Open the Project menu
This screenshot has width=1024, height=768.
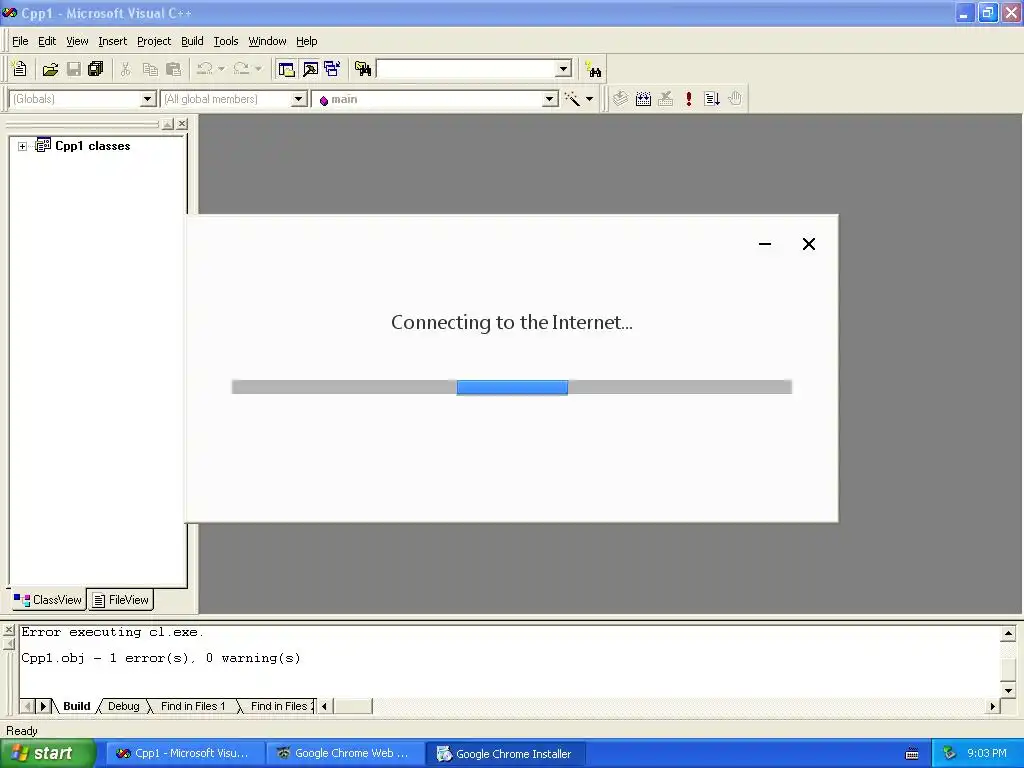(x=154, y=41)
